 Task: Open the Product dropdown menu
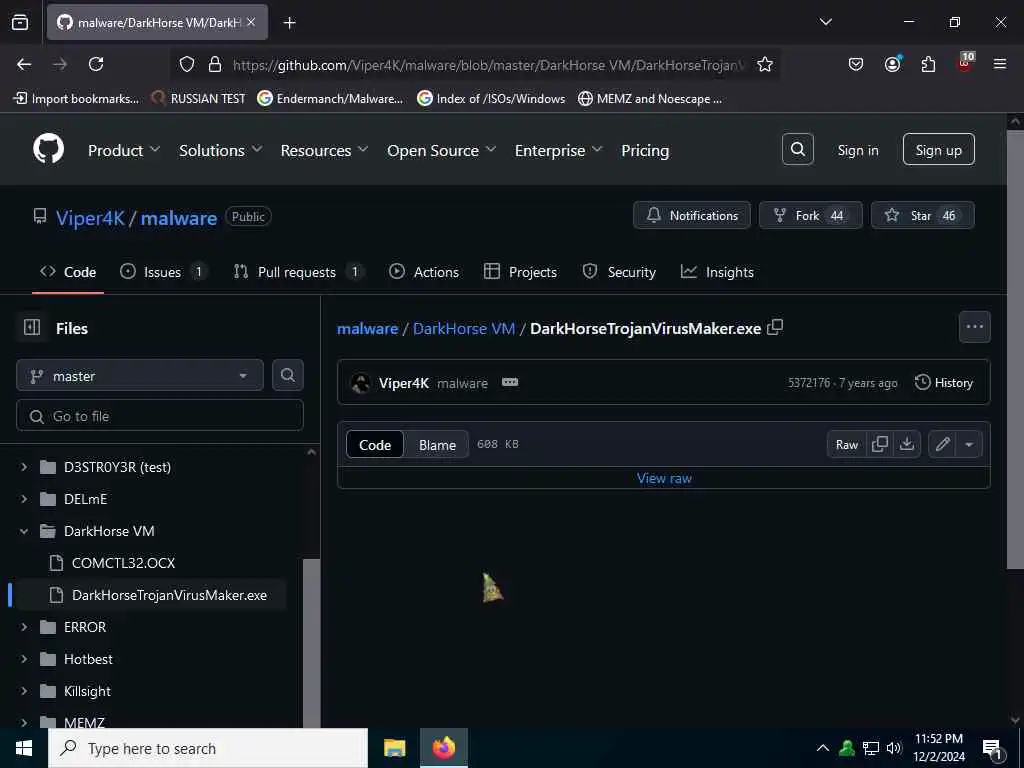pyautogui.click(x=124, y=150)
